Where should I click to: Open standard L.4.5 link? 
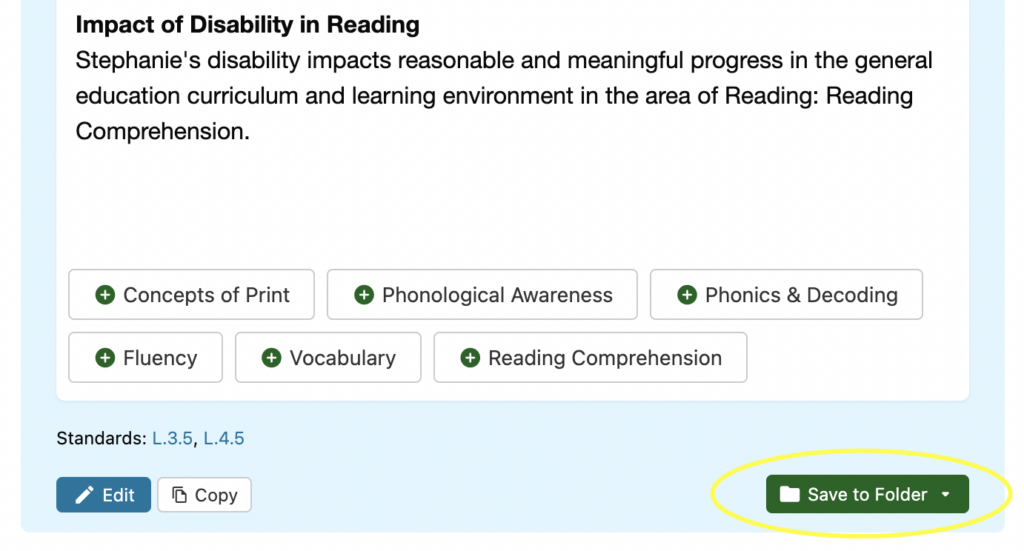(224, 438)
